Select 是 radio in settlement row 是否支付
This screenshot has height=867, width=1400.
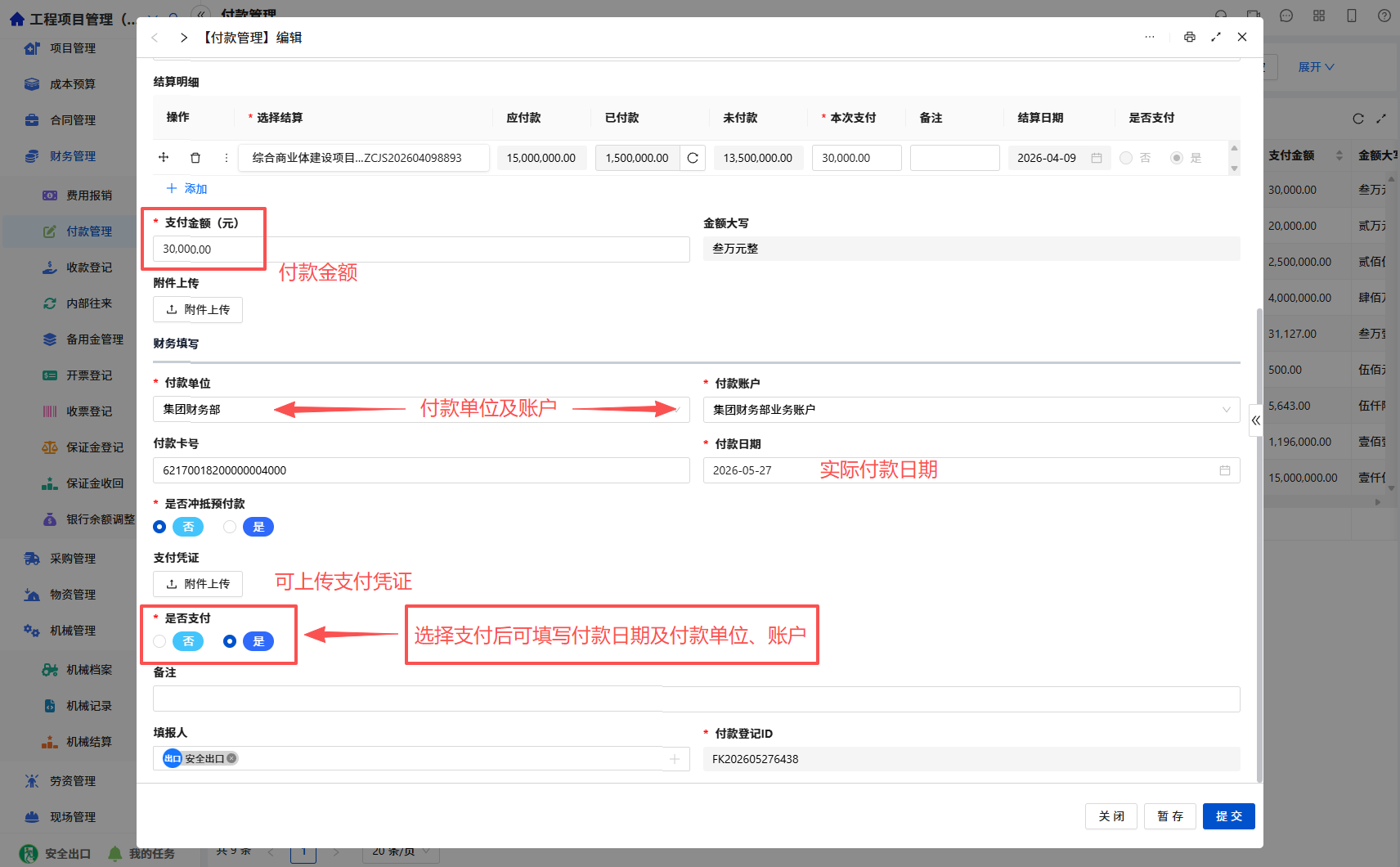point(1177,158)
